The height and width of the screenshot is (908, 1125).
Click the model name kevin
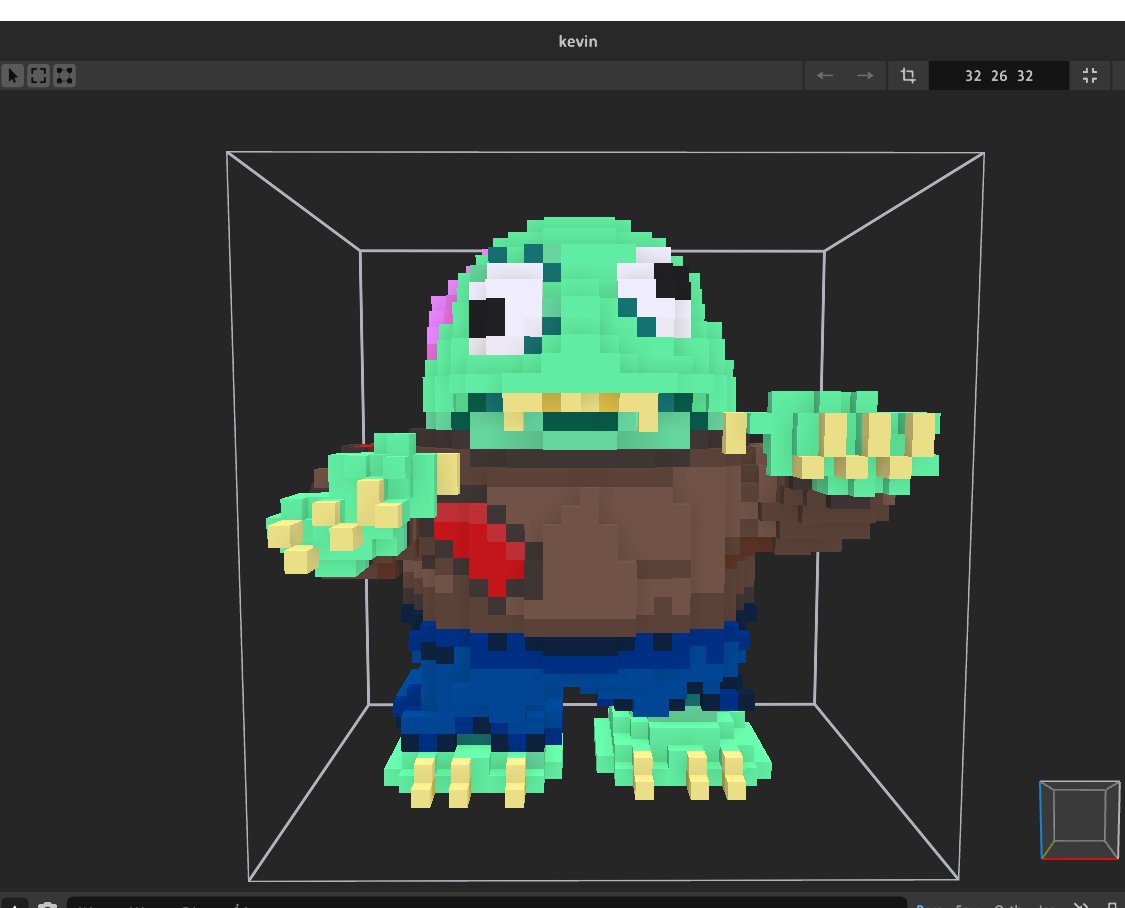(x=578, y=42)
